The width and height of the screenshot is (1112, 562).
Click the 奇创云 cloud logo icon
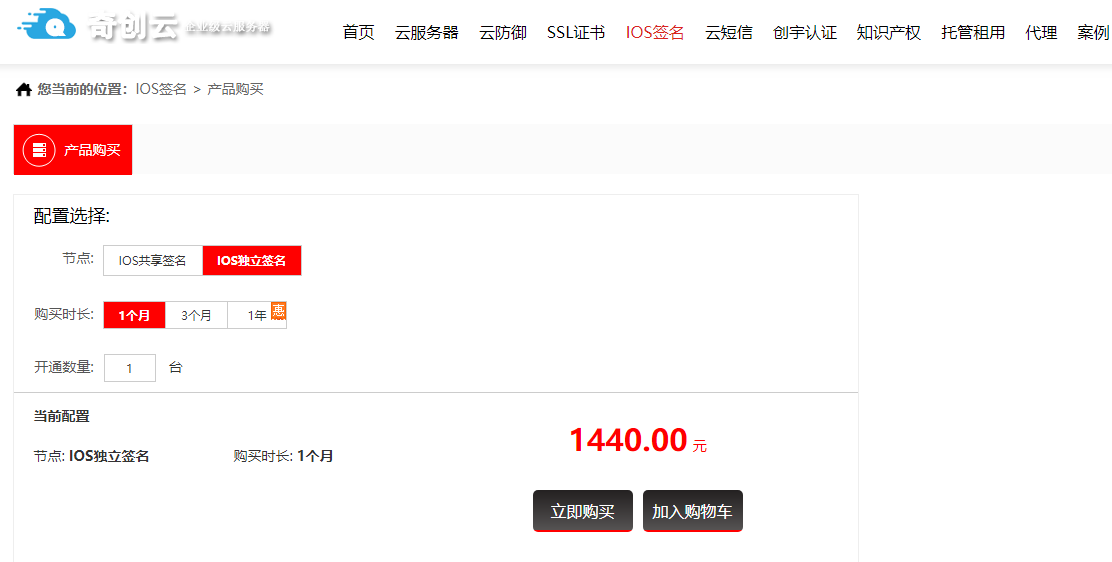[46, 24]
